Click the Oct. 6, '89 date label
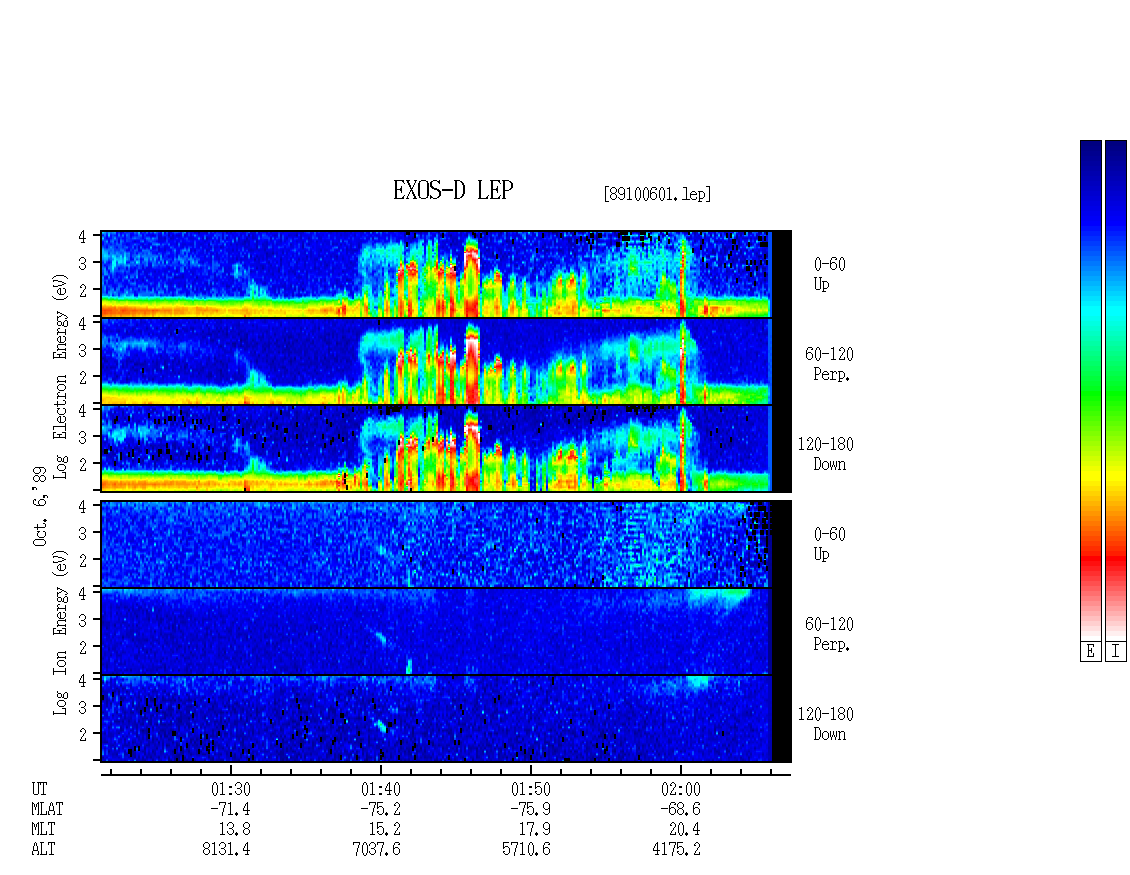This screenshot has height=875, width=1130. 40,507
